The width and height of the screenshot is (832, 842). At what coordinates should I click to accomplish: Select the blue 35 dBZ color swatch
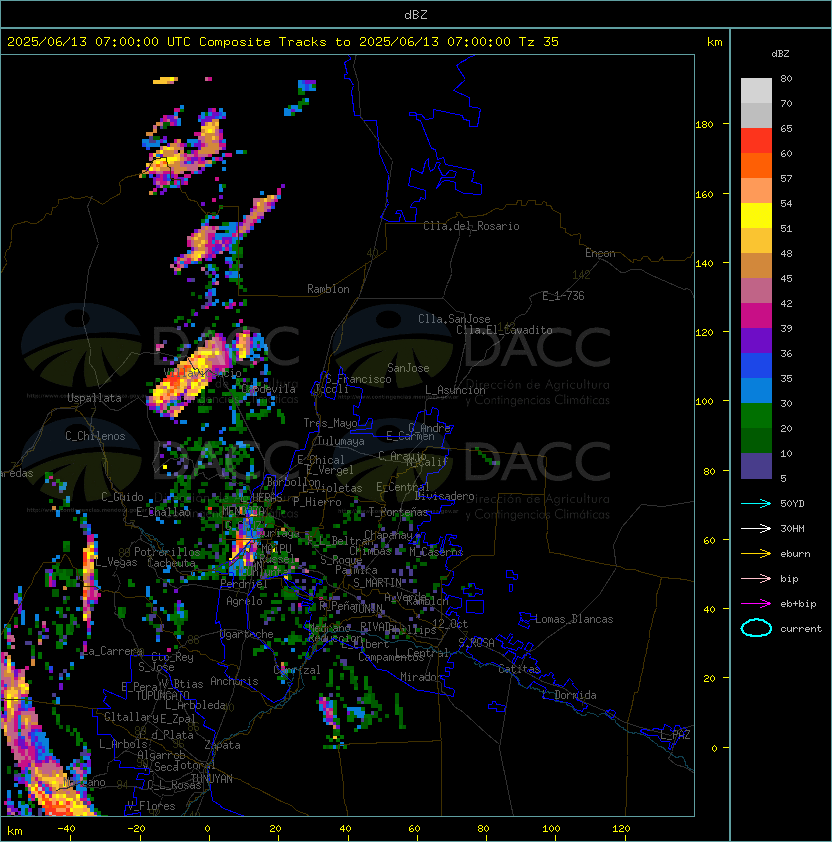coord(756,366)
